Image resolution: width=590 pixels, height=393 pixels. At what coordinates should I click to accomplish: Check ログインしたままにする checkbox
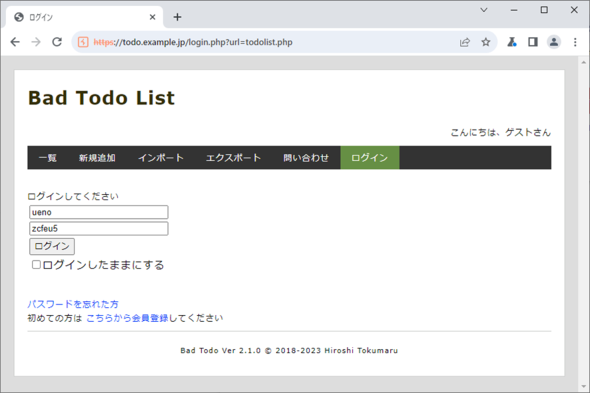click(36, 265)
